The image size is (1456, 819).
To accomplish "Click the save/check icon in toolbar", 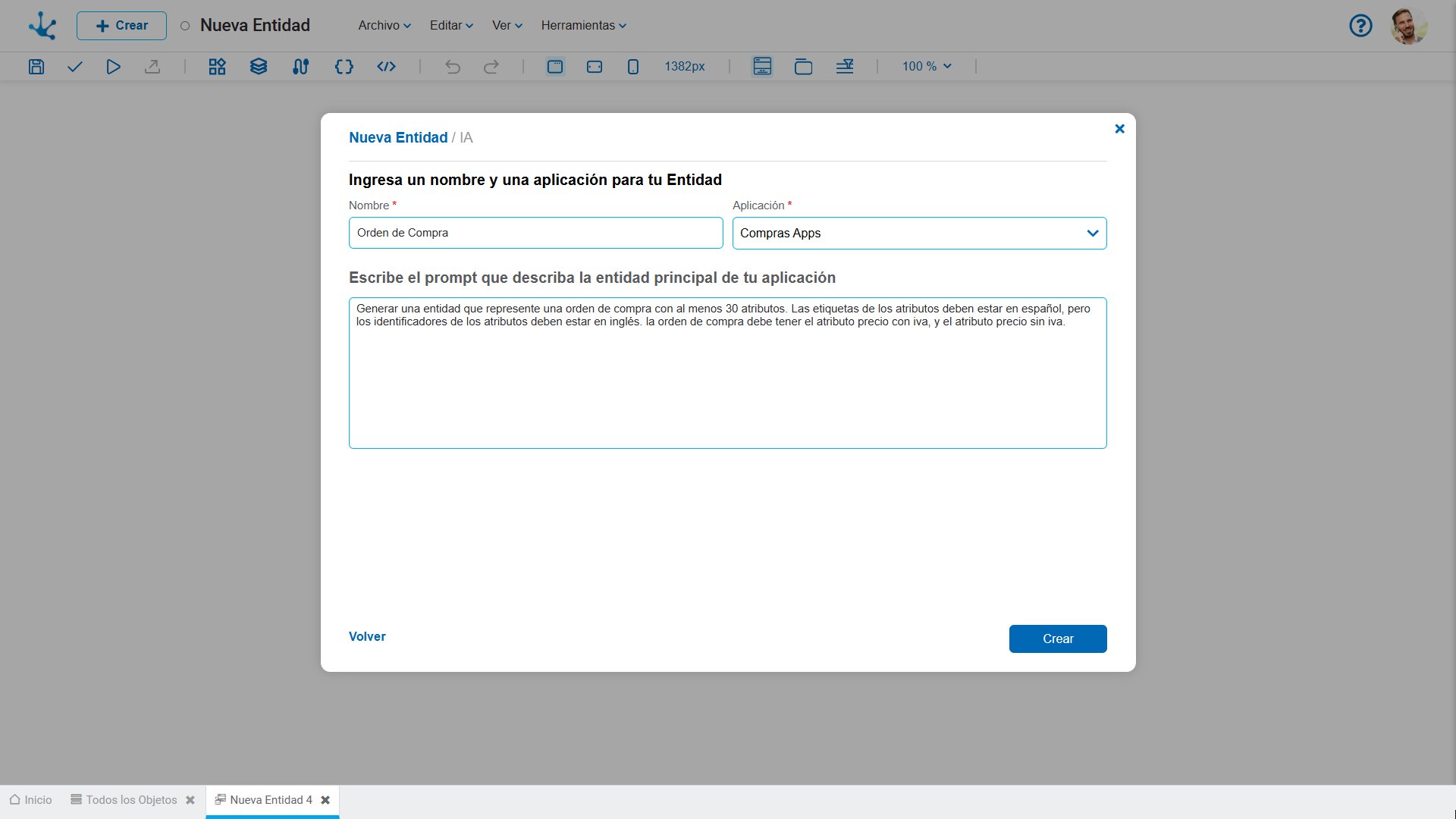I will 75,66.
